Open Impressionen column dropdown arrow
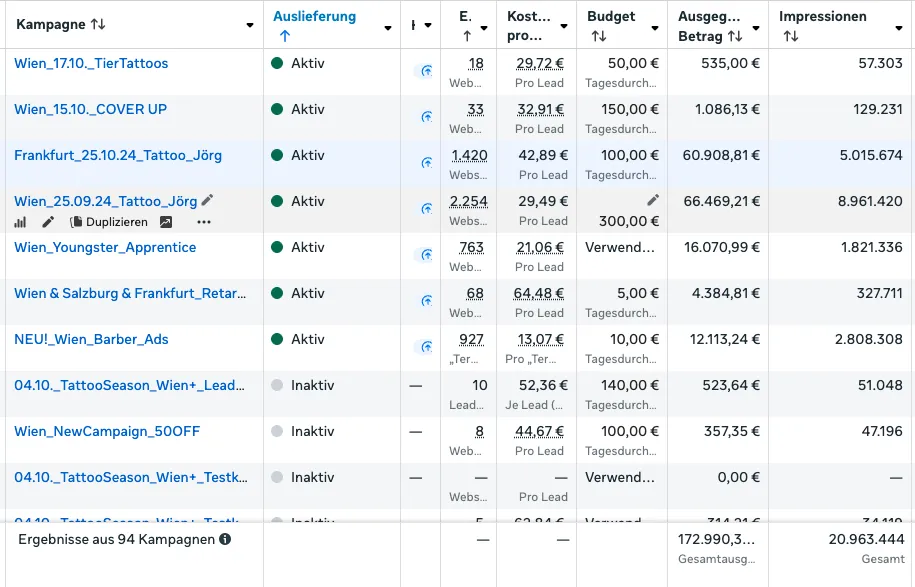Image resolution: width=915 pixels, height=587 pixels. tap(900, 27)
